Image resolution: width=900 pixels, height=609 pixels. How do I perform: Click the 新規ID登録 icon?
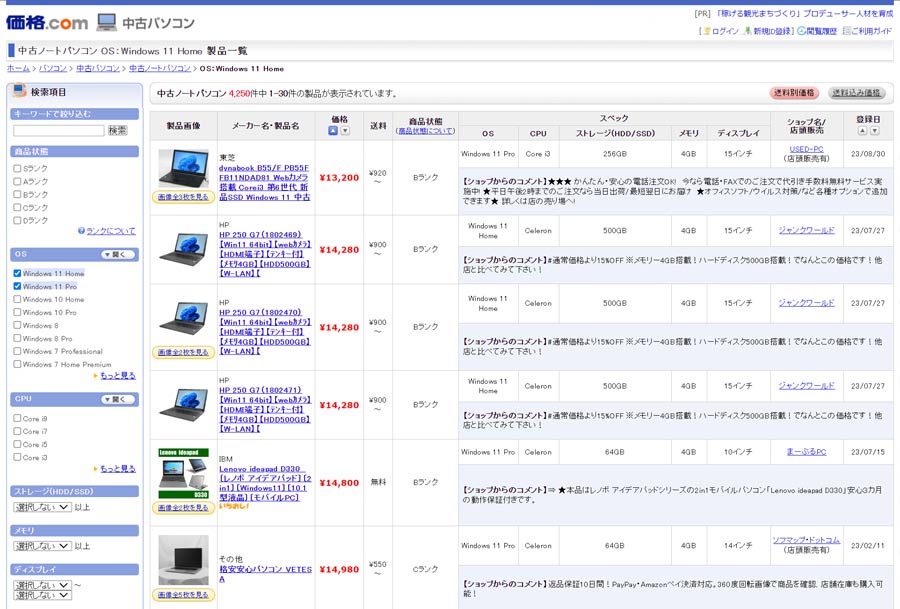click(747, 31)
